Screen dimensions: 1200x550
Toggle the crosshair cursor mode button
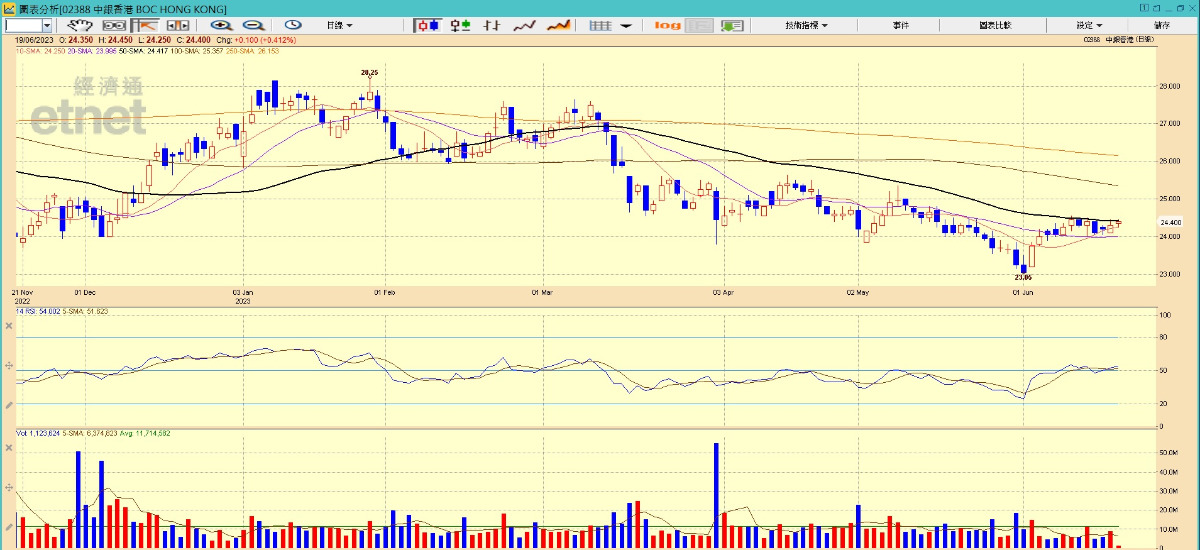(146, 24)
